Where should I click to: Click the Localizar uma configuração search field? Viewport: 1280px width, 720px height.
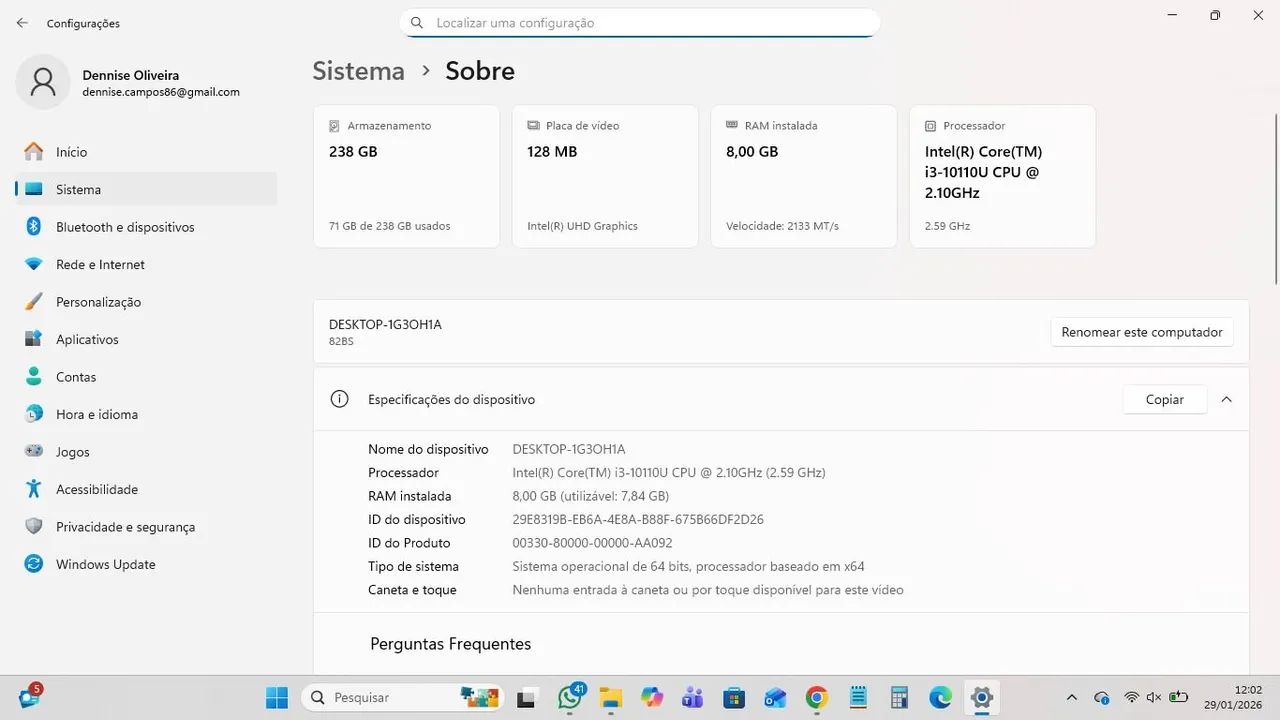tap(640, 22)
